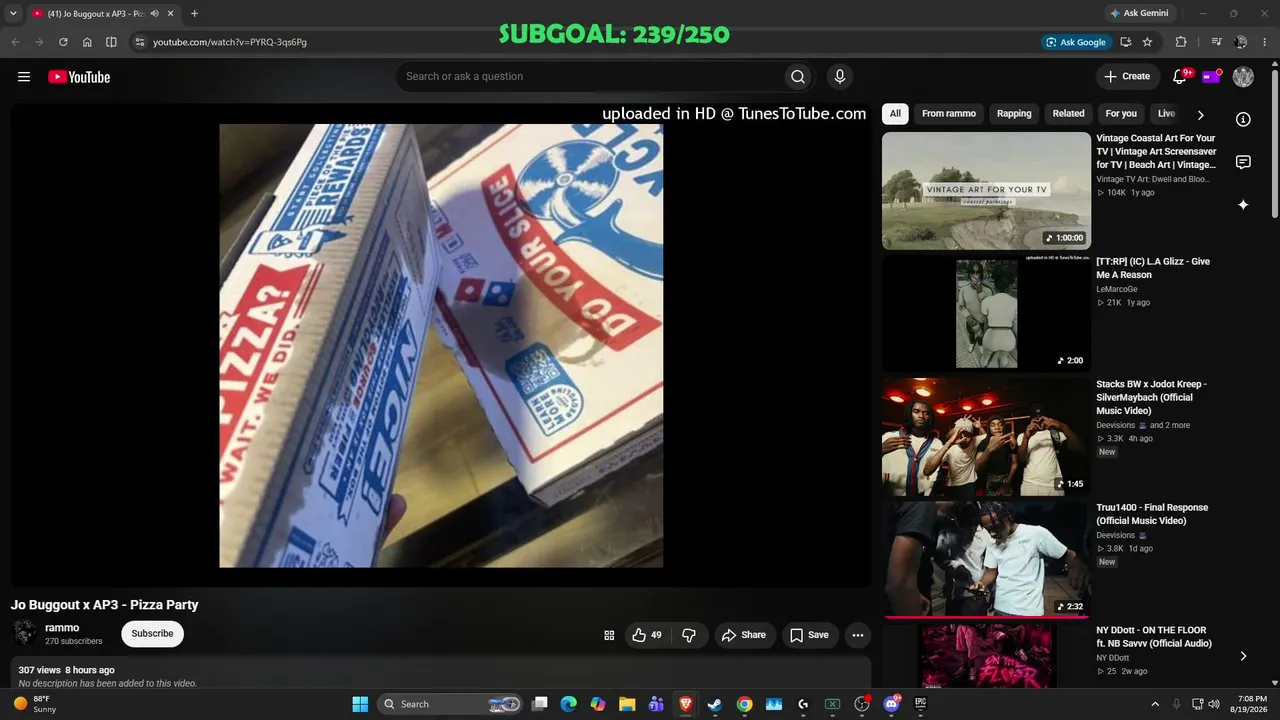Open NY DDott ON THE FLOOR title
Screen dimensions: 1280x720
coord(1154,637)
